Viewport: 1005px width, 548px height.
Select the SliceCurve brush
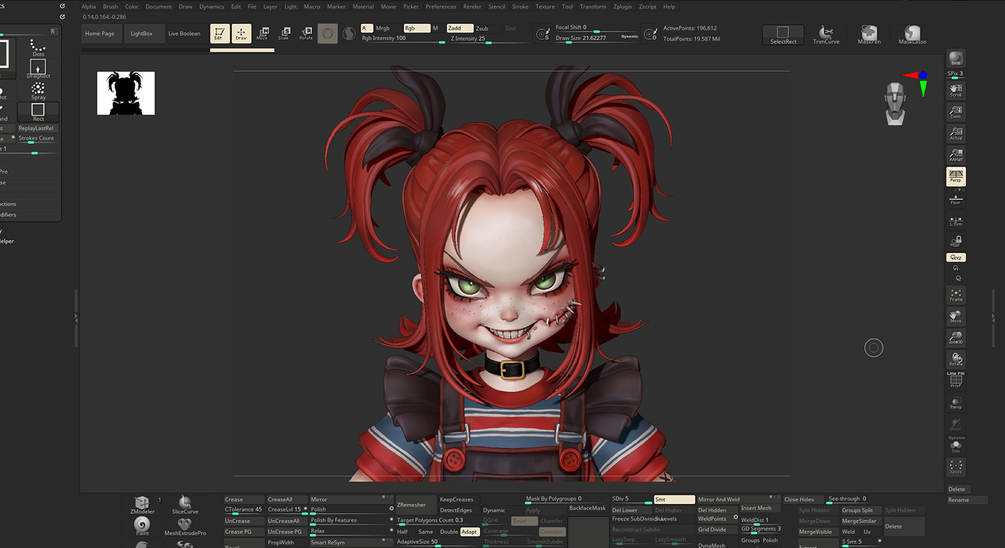(185, 505)
